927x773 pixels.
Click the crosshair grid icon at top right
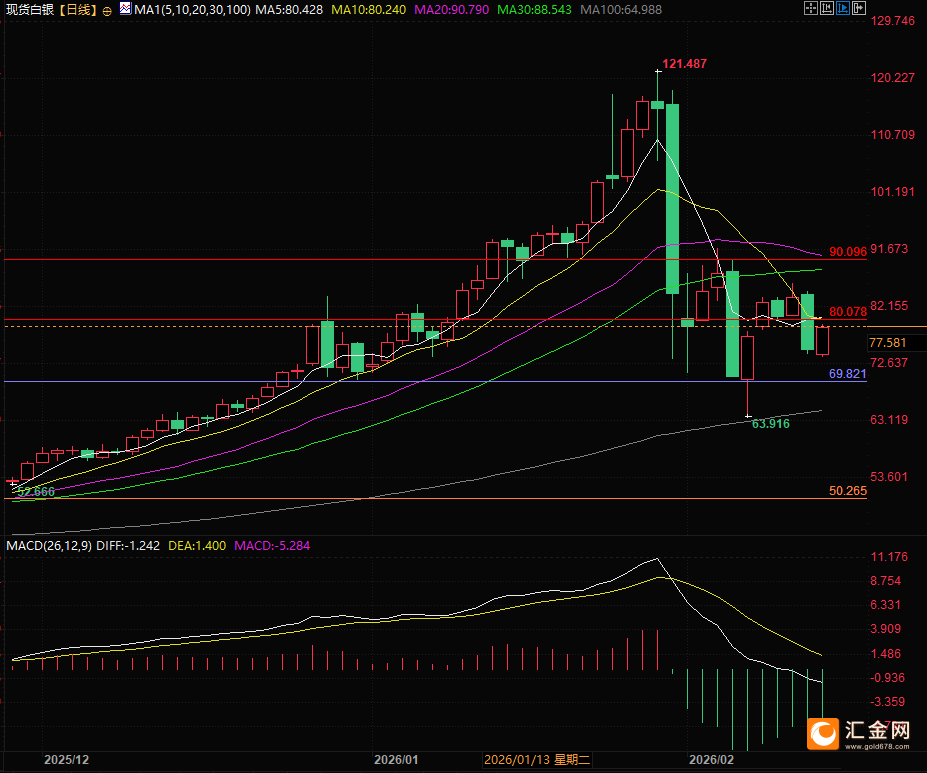click(x=811, y=8)
